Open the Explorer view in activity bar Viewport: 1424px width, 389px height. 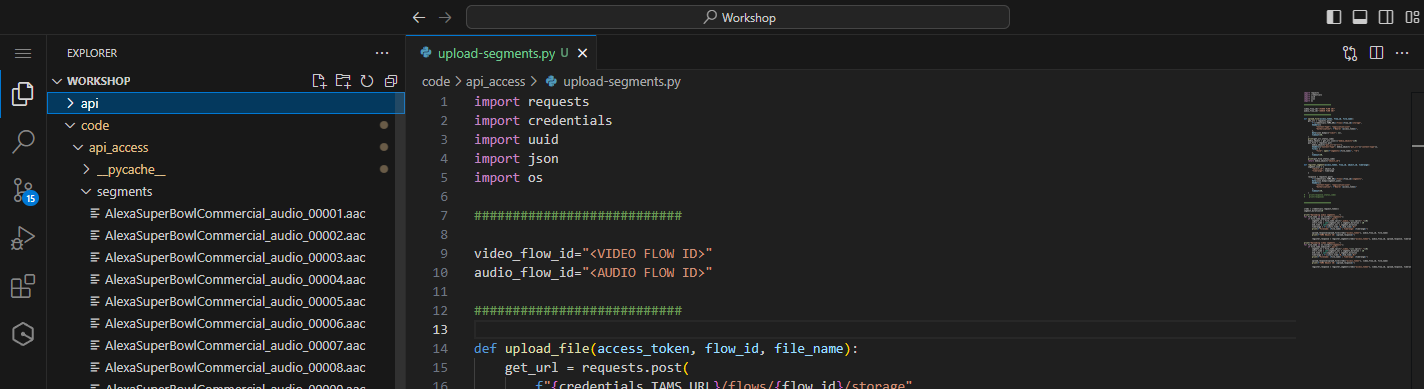23,95
